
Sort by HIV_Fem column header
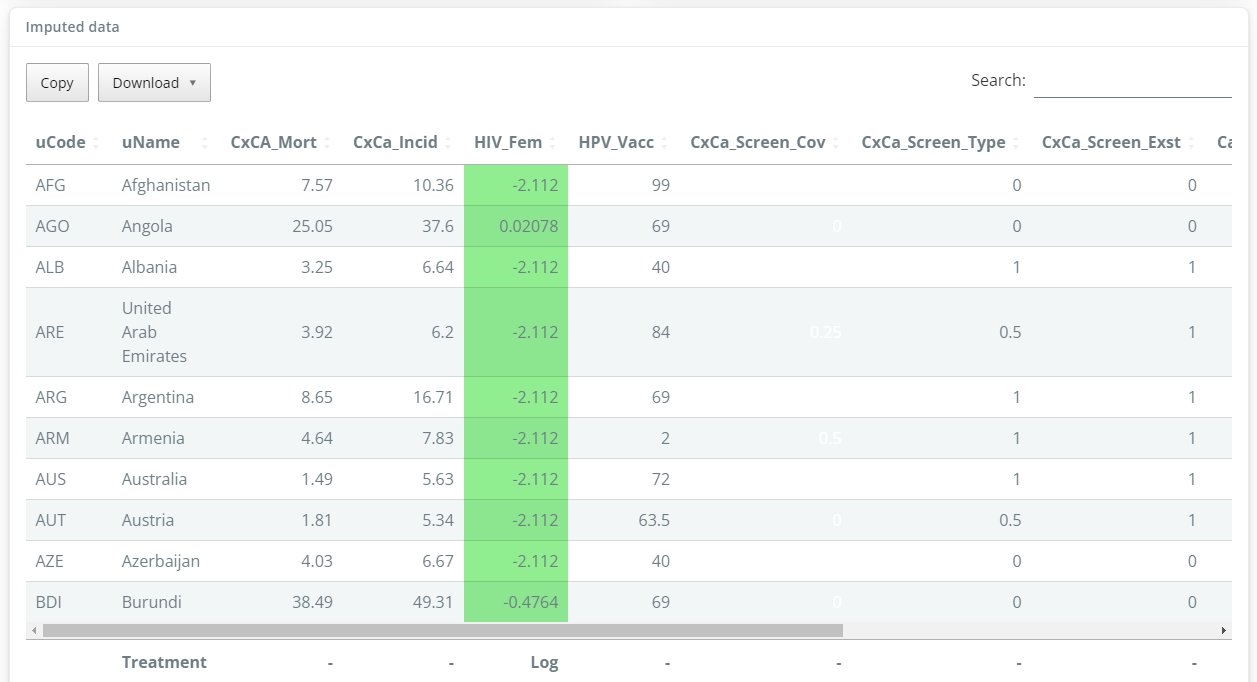(x=508, y=142)
